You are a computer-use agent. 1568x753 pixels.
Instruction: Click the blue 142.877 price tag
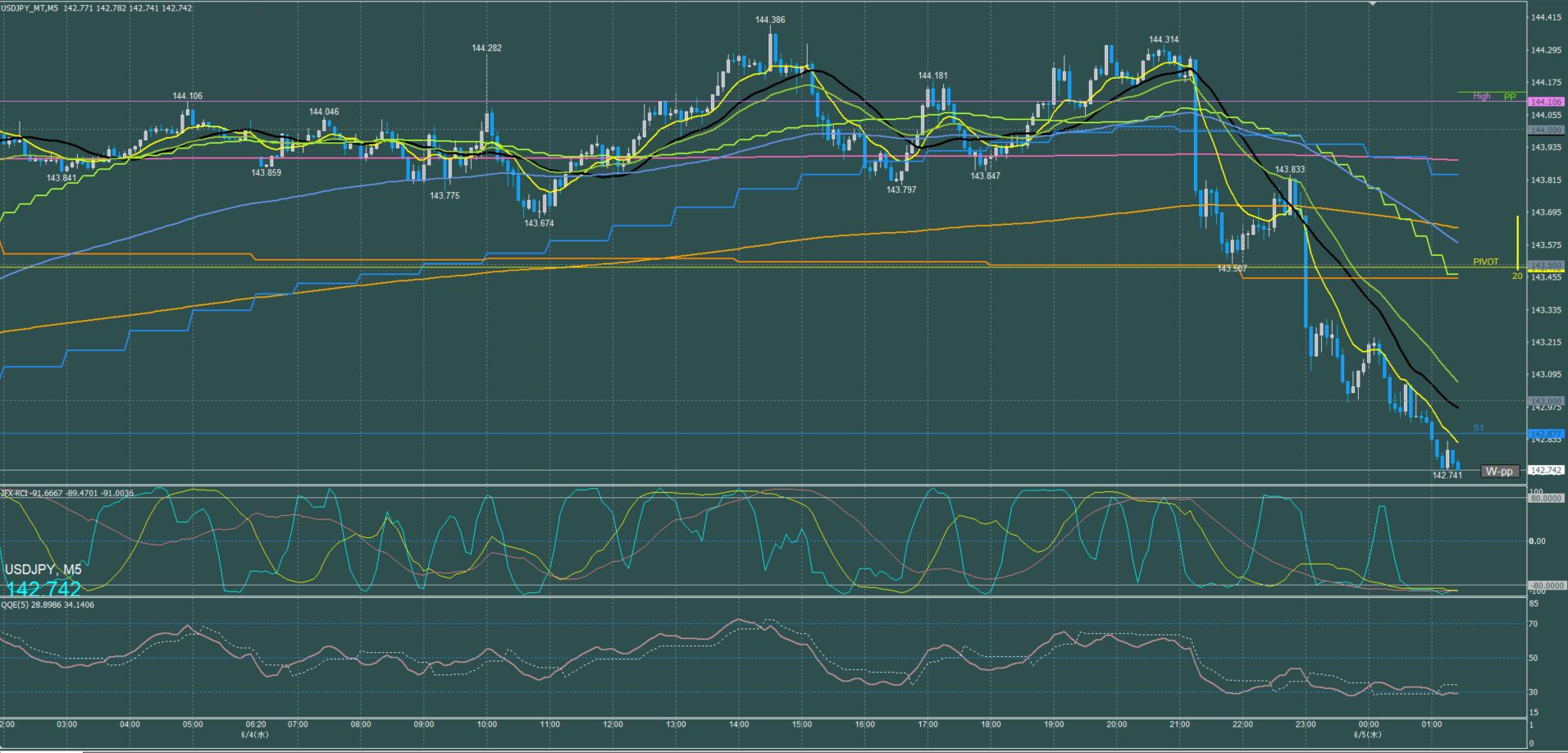(1547, 434)
